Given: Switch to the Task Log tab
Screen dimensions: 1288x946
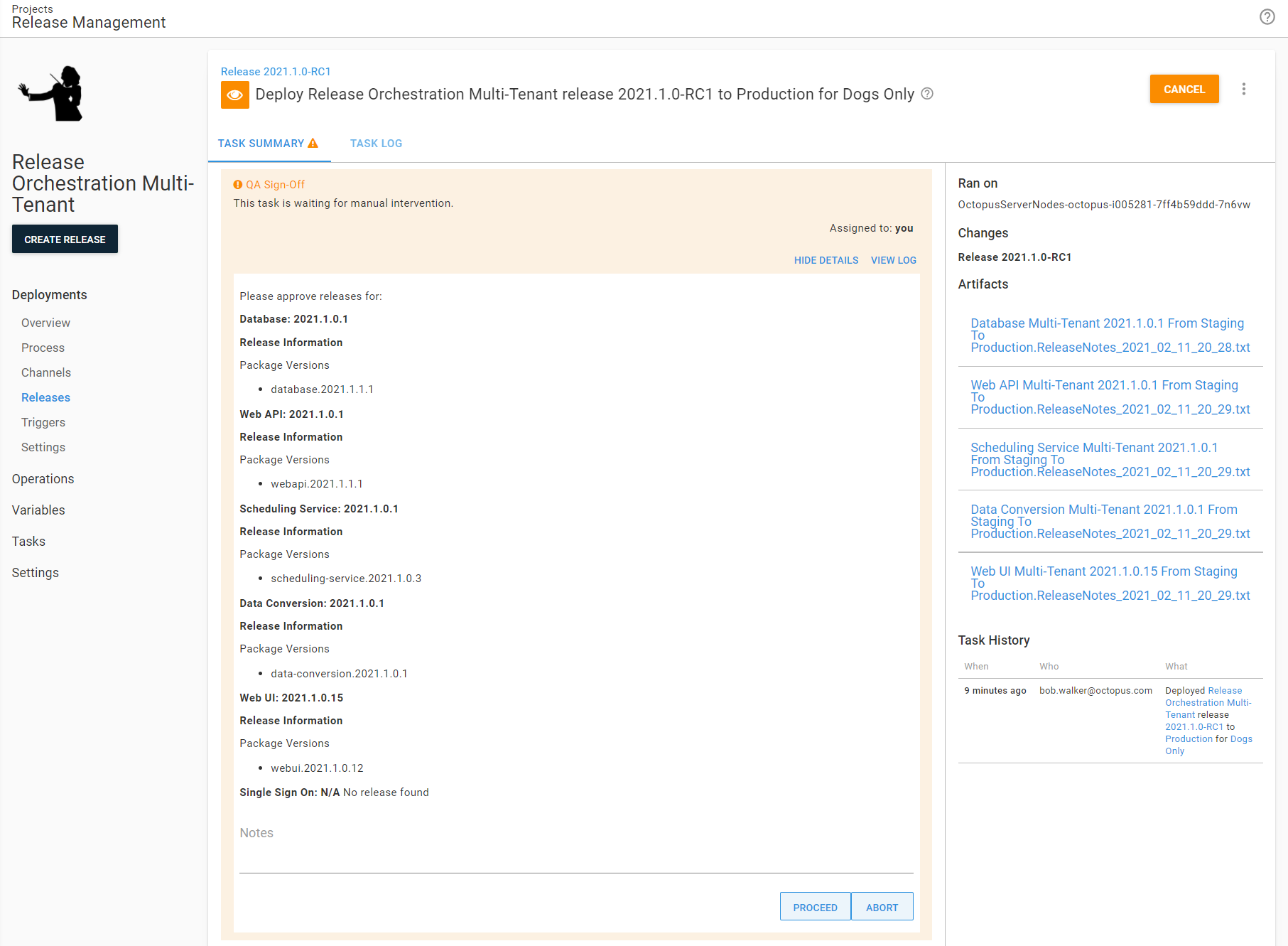Looking at the screenshot, I should pos(376,143).
